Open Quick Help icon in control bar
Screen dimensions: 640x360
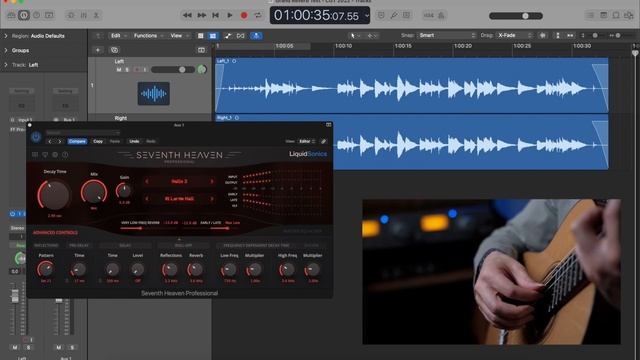tap(37, 16)
